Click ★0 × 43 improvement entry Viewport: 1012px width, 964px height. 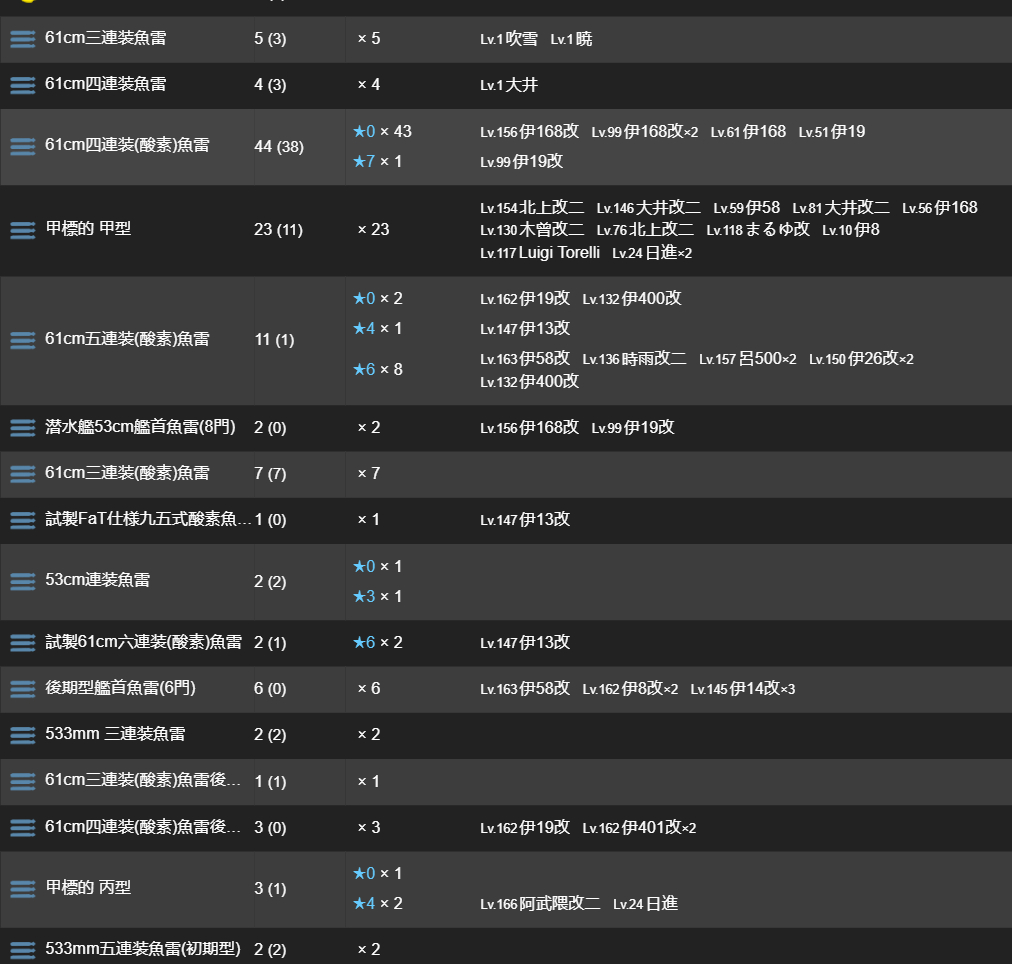point(382,132)
